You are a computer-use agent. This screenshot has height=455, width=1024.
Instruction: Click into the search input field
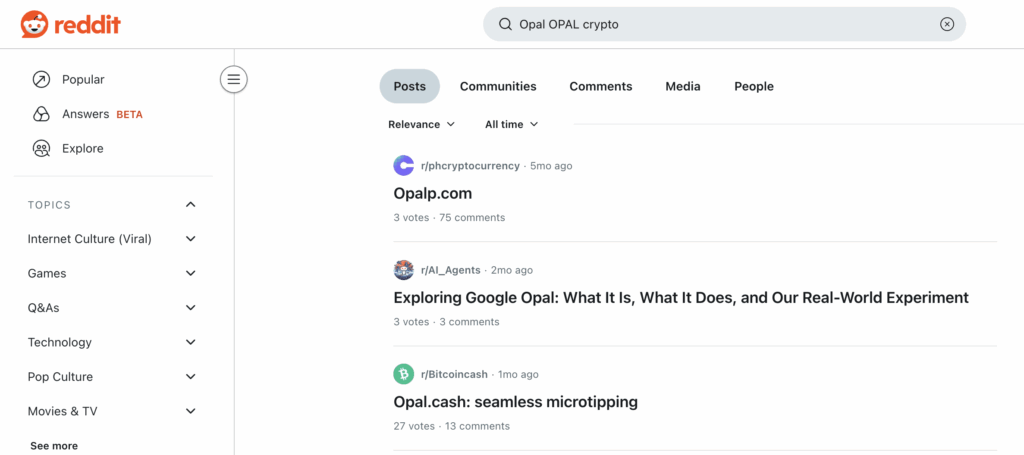(720, 24)
